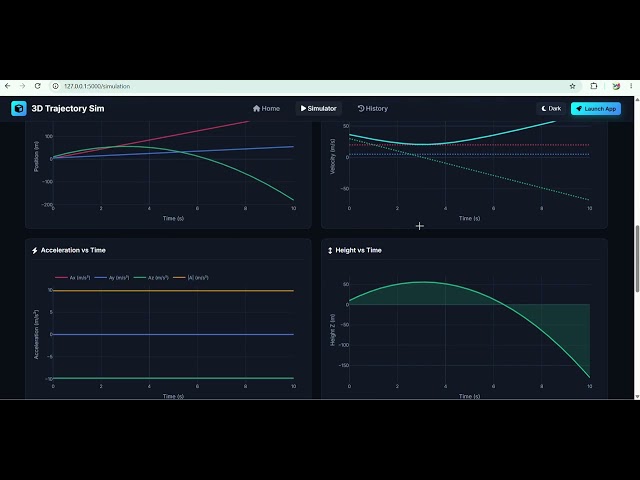
Task: Click the orange |A| line in acceleration chart
Action: (173, 291)
